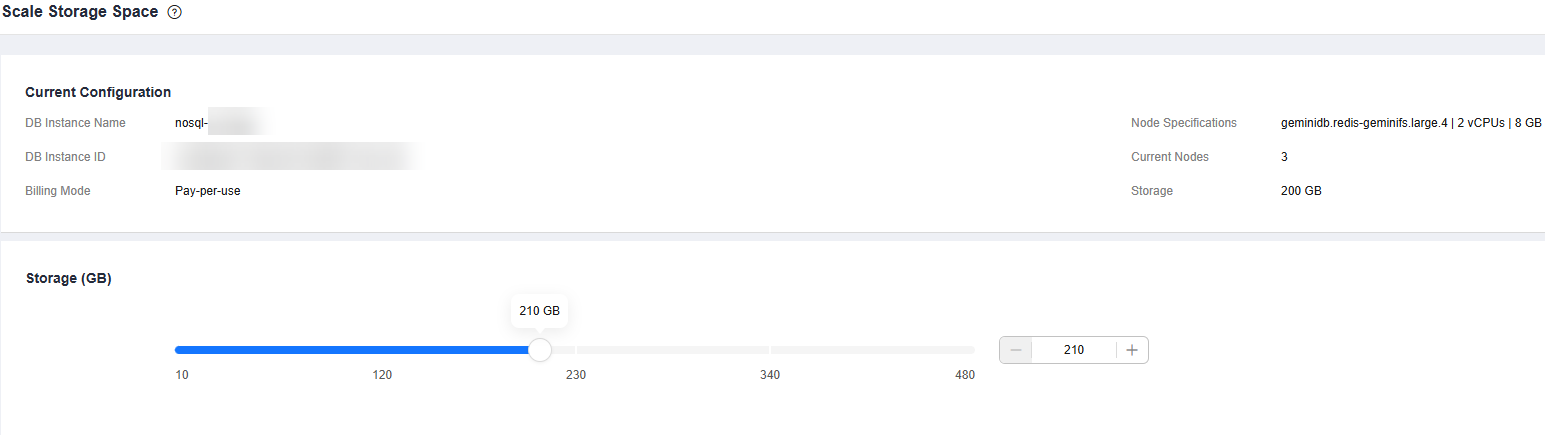The height and width of the screenshot is (435, 1545).
Task: Click the Storage (GB) section heading
Action: (x=68, y=279)
